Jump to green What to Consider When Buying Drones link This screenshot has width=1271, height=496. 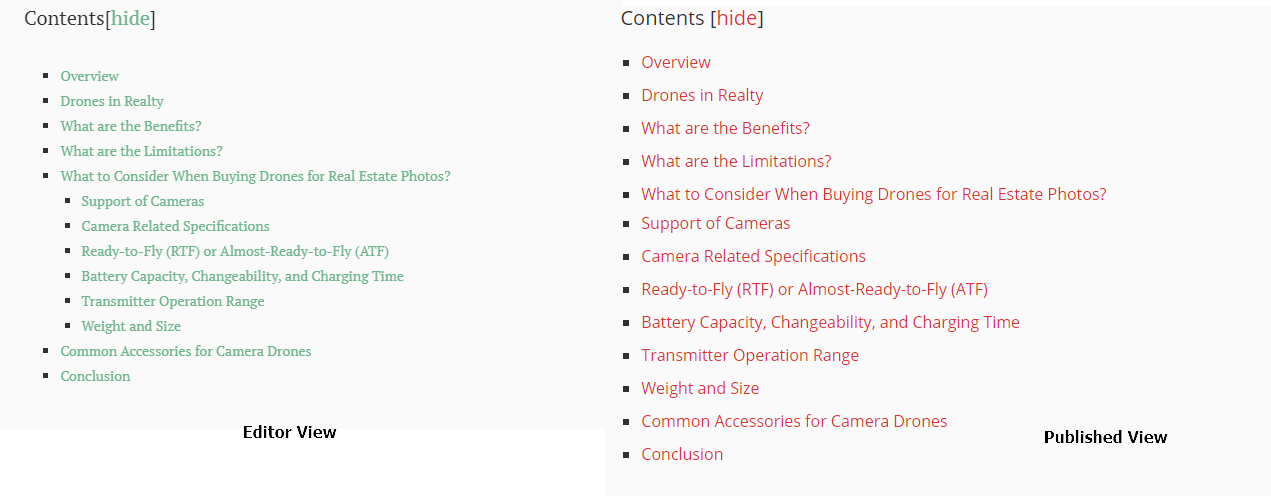255,176
